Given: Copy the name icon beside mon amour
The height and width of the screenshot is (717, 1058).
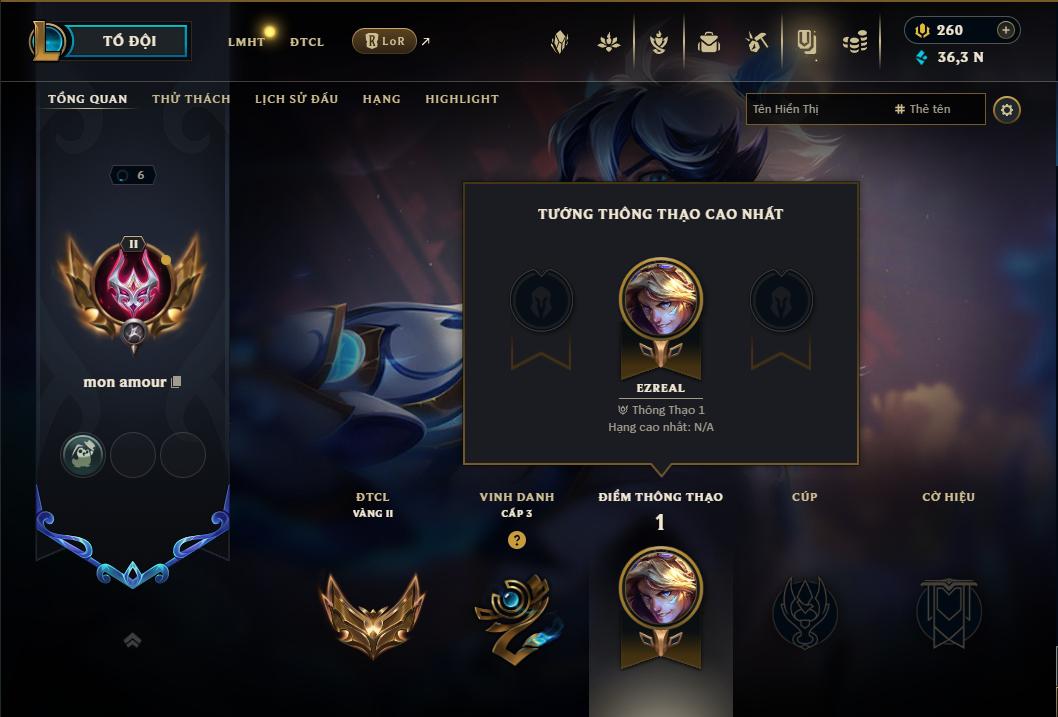Looking at the screenshot, I should pos(176,382).
